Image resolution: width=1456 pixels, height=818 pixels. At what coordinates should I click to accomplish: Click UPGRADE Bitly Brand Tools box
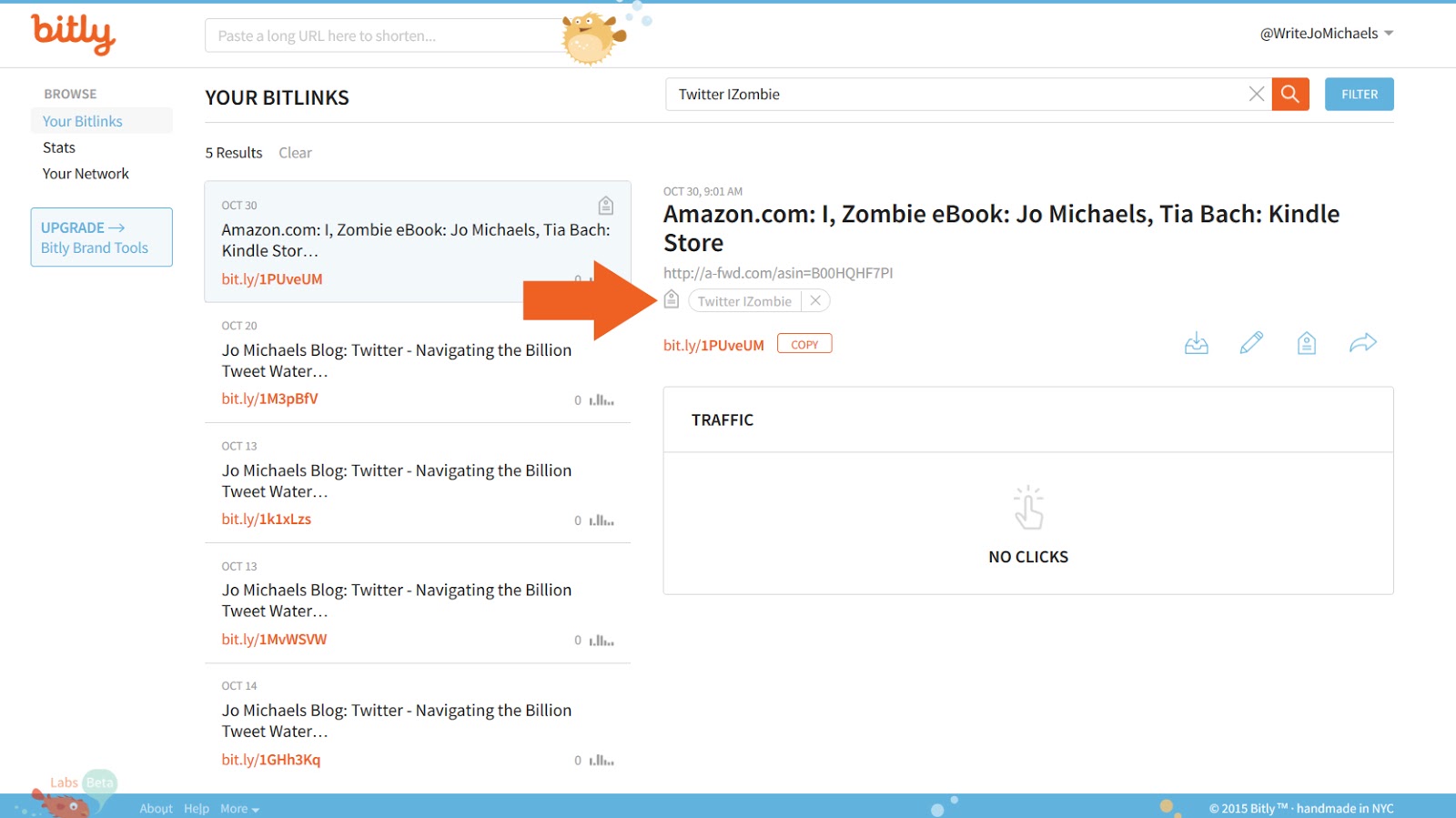click(101, 237)
